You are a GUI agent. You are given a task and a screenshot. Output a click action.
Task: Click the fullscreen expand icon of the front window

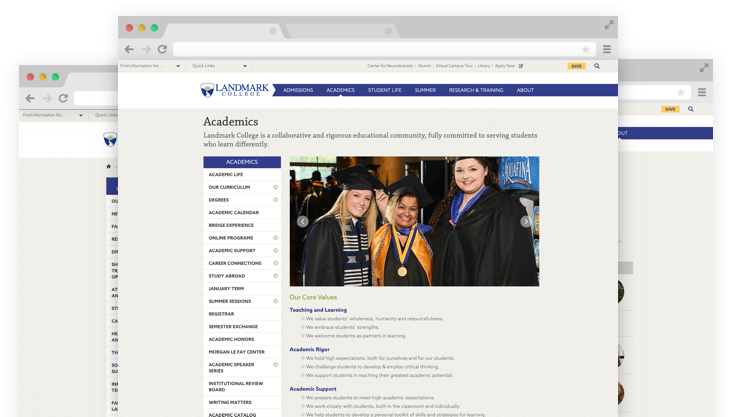pos(609,25)
